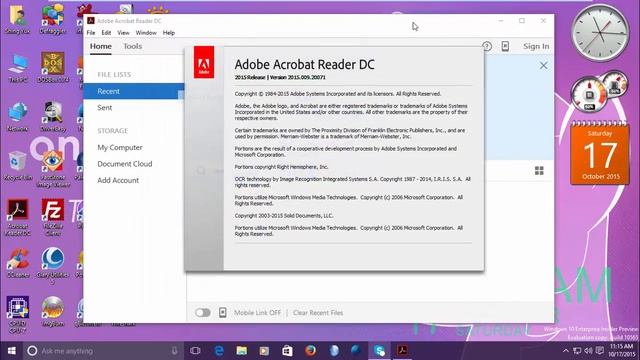640x360 pixels.
Task: Click the analog clock desktop gadget
Action: [x=600, y=33]
